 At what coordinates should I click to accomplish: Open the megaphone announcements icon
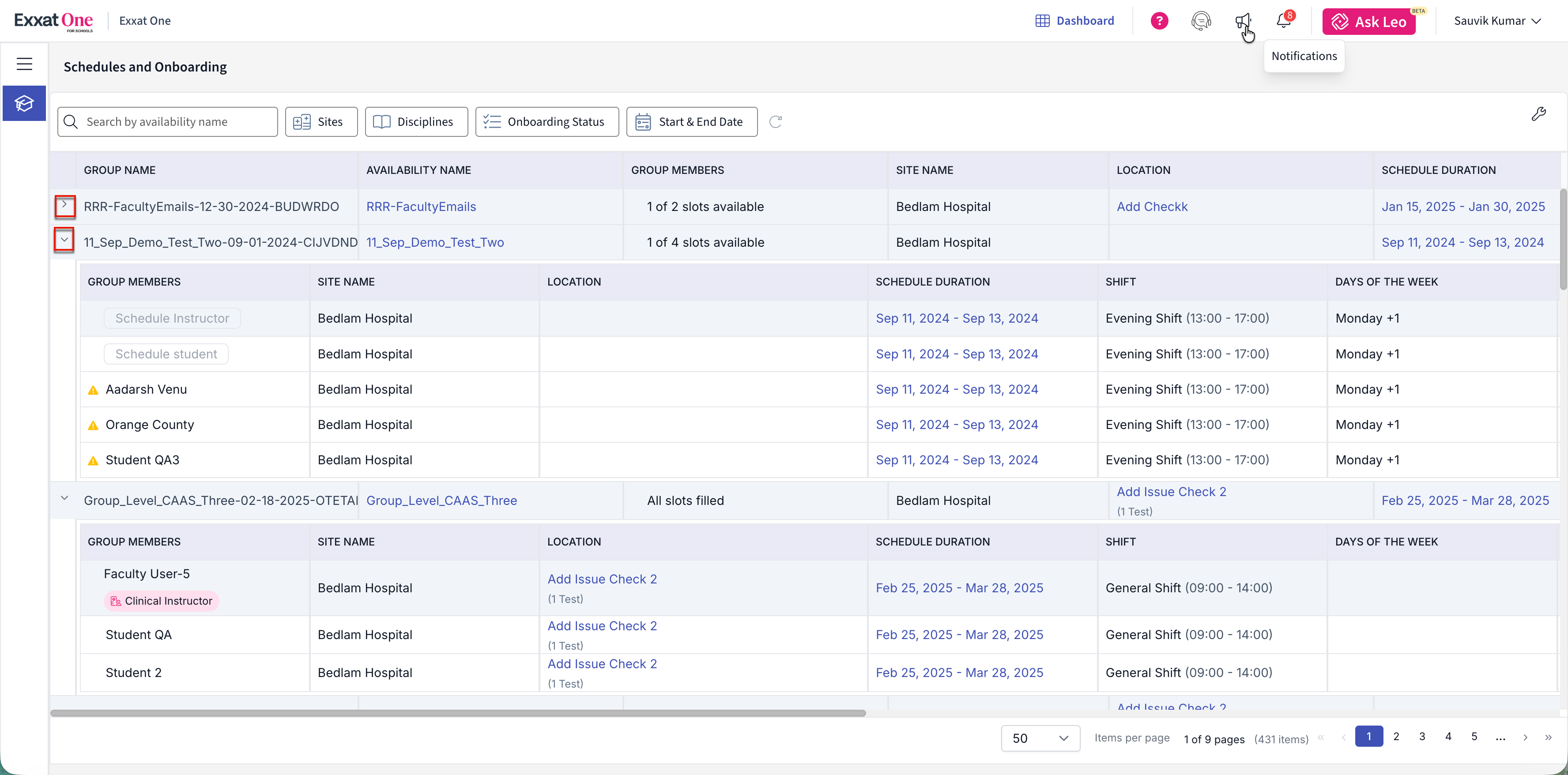tap(1242, 21)
